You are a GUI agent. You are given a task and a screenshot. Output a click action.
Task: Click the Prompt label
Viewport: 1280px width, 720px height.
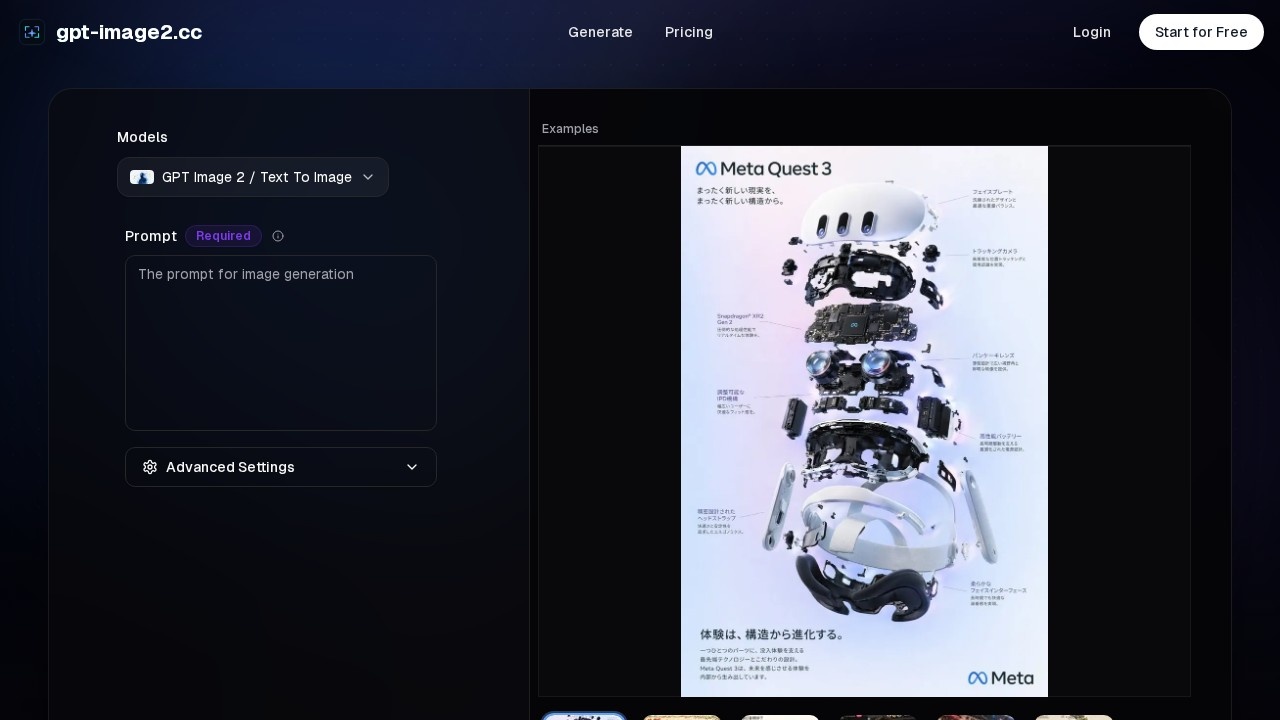151,236
